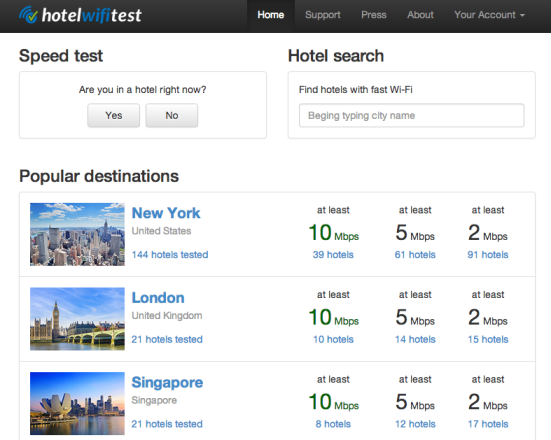
Task: Open the Singapore skyline thumbnail
Action: pos(77,403)
